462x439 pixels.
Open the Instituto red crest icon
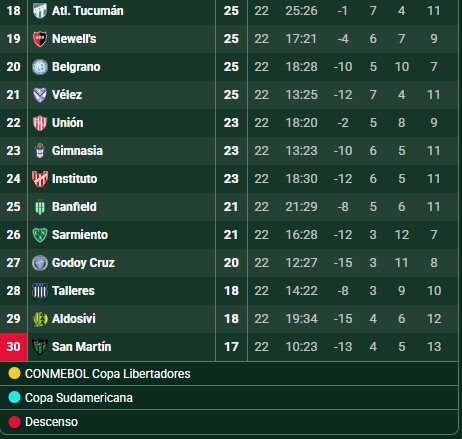pyautogui.click(x=40, y=179)
